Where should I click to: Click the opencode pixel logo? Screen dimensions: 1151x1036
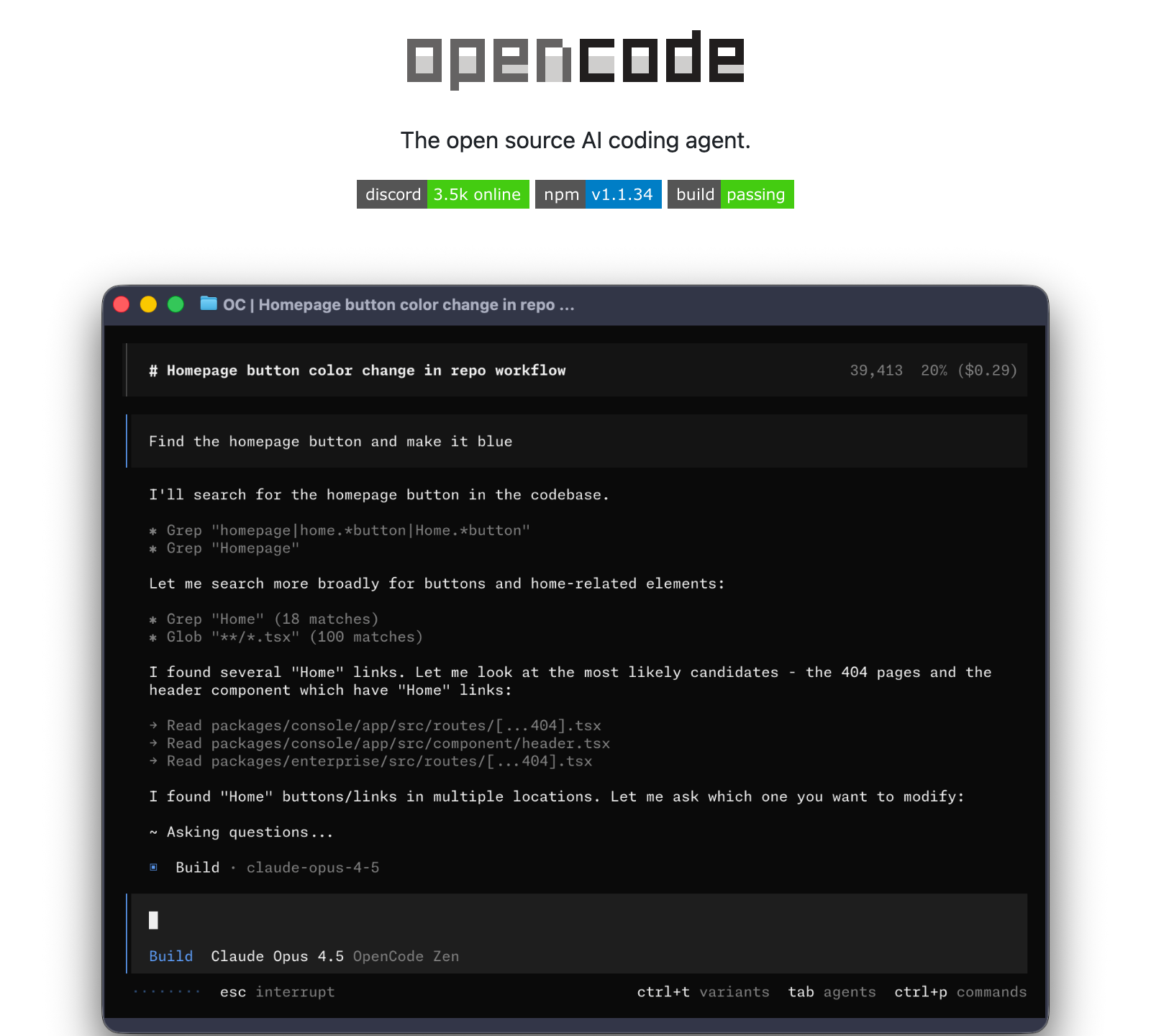[x=575, y=59]
